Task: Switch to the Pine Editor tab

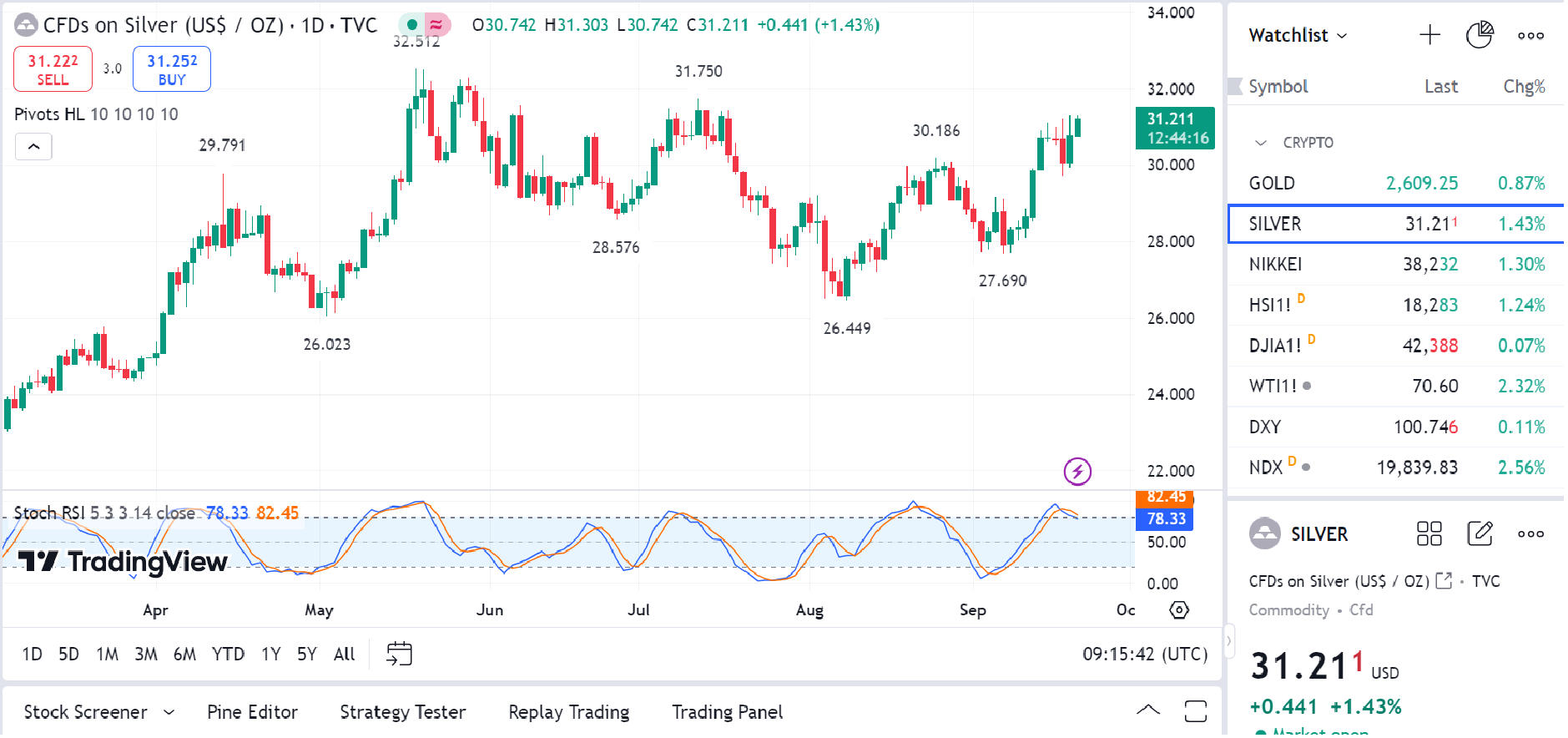Action: pos(252,712)
